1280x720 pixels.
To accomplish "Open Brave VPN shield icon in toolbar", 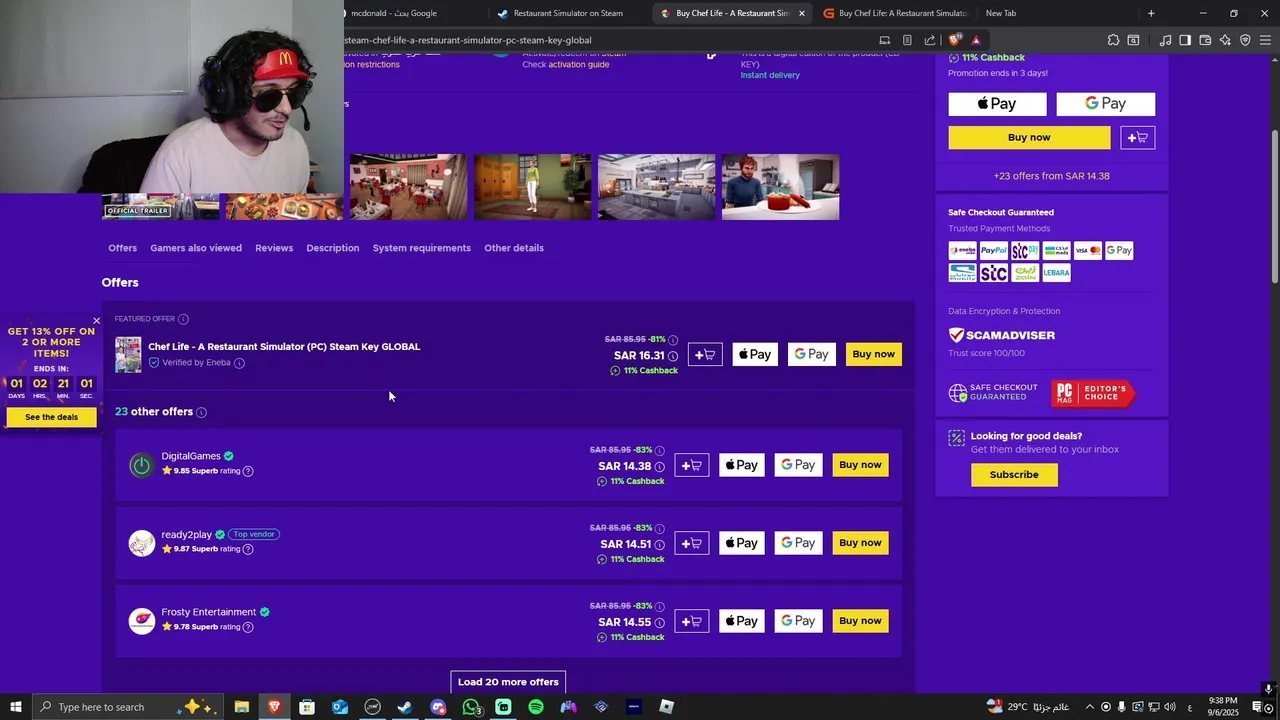I will click(x=1245, y=40).
